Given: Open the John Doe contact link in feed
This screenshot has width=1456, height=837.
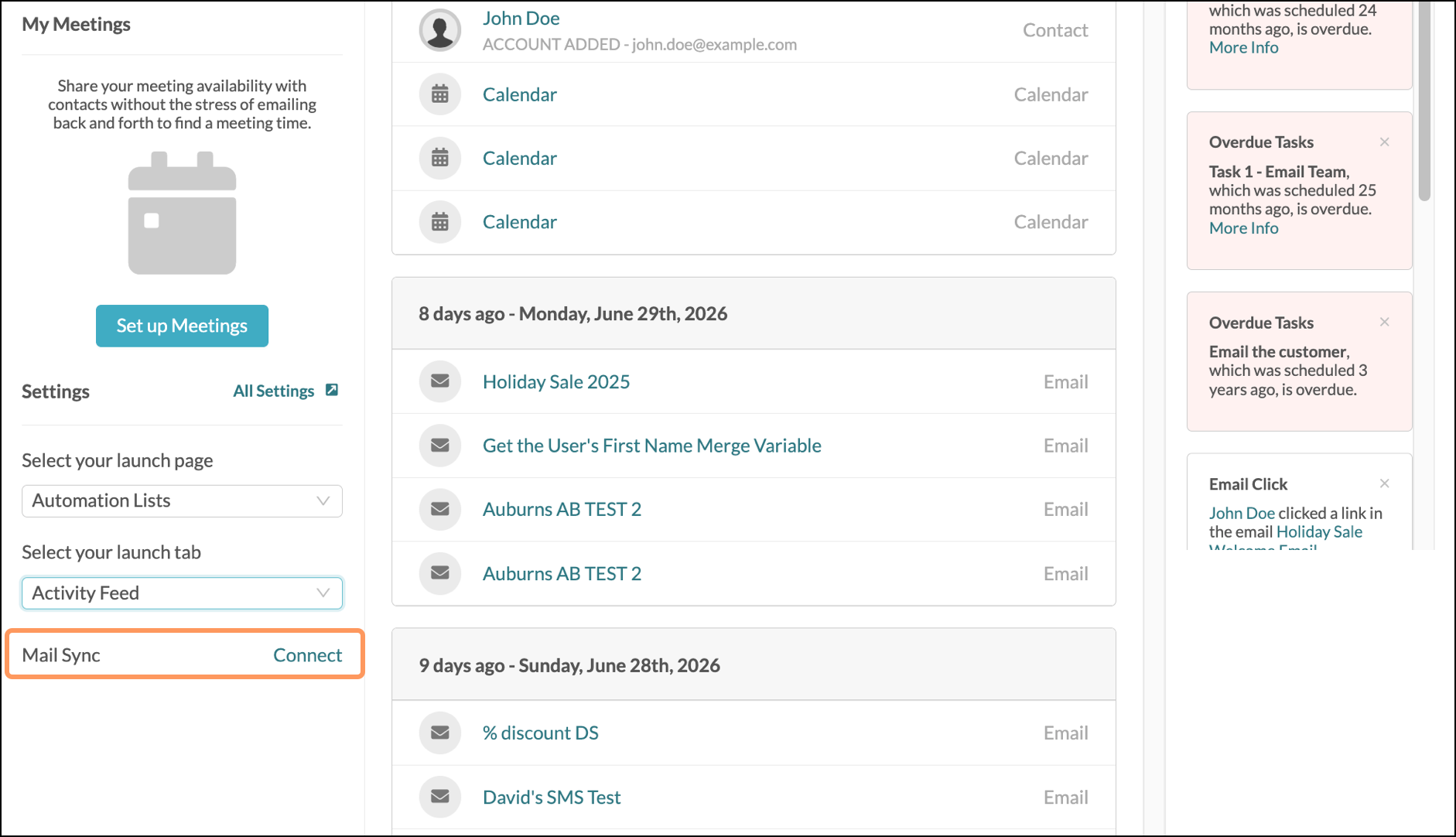Looking at the screenshot, I should pyautogui.click(x=521, y=19).
